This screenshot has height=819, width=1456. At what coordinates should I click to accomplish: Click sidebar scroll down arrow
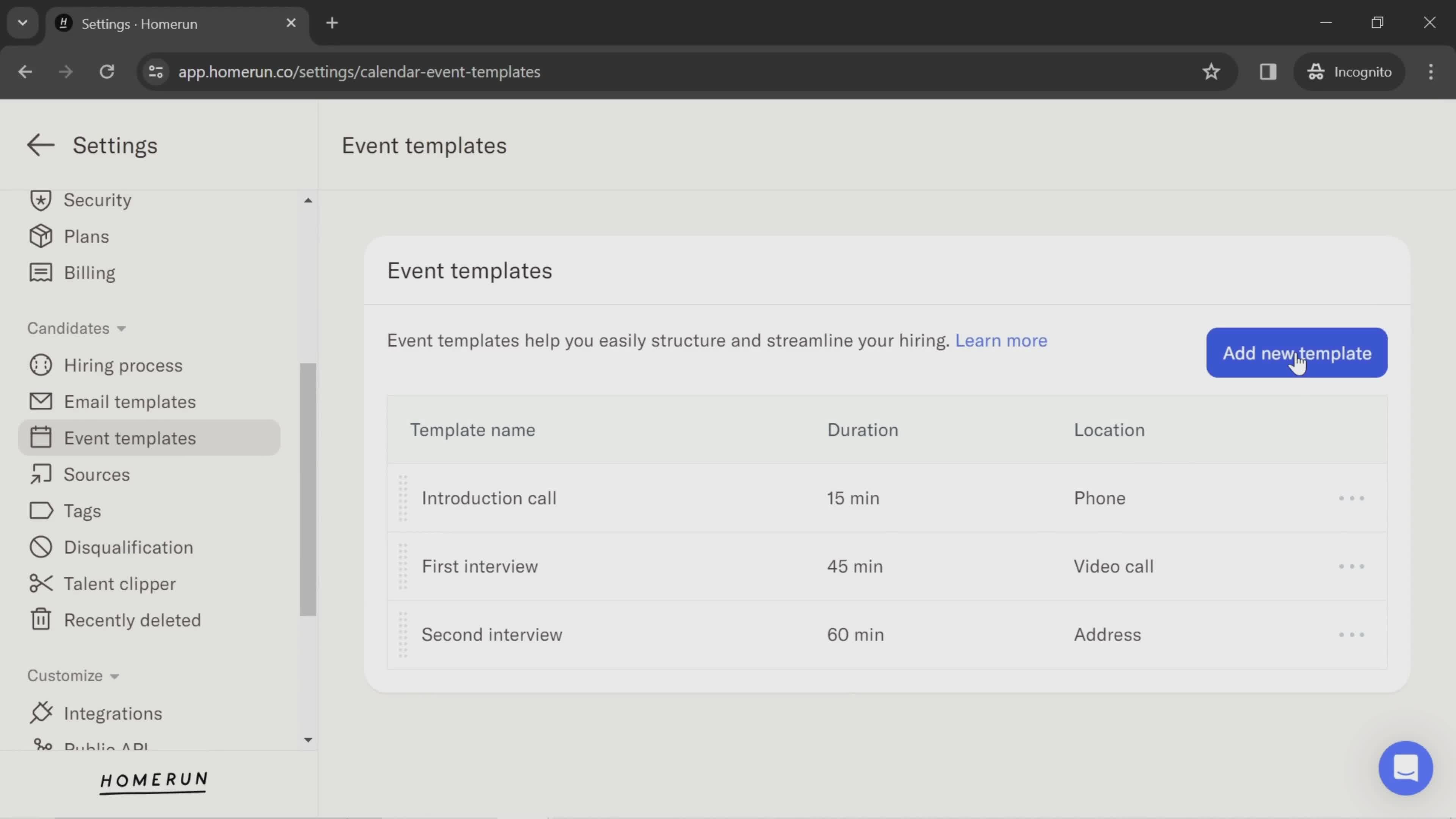(308, 740)
